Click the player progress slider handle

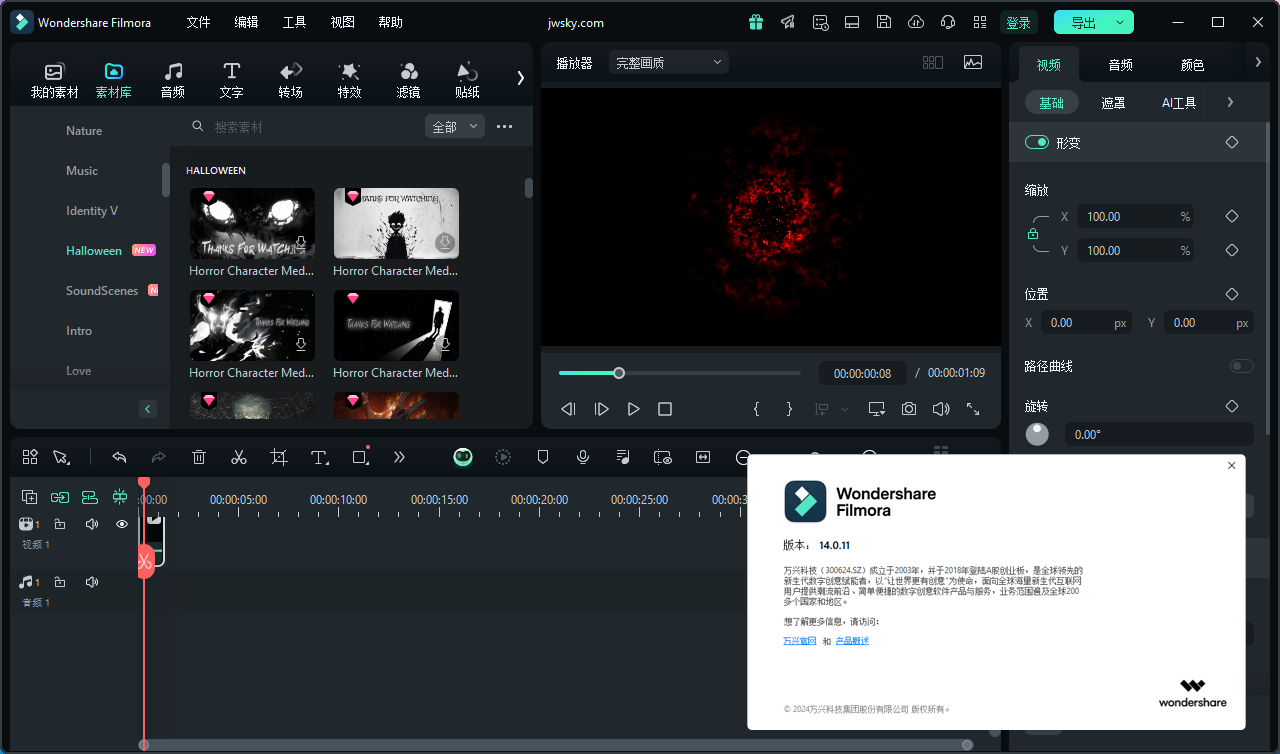tap(619, 373)
